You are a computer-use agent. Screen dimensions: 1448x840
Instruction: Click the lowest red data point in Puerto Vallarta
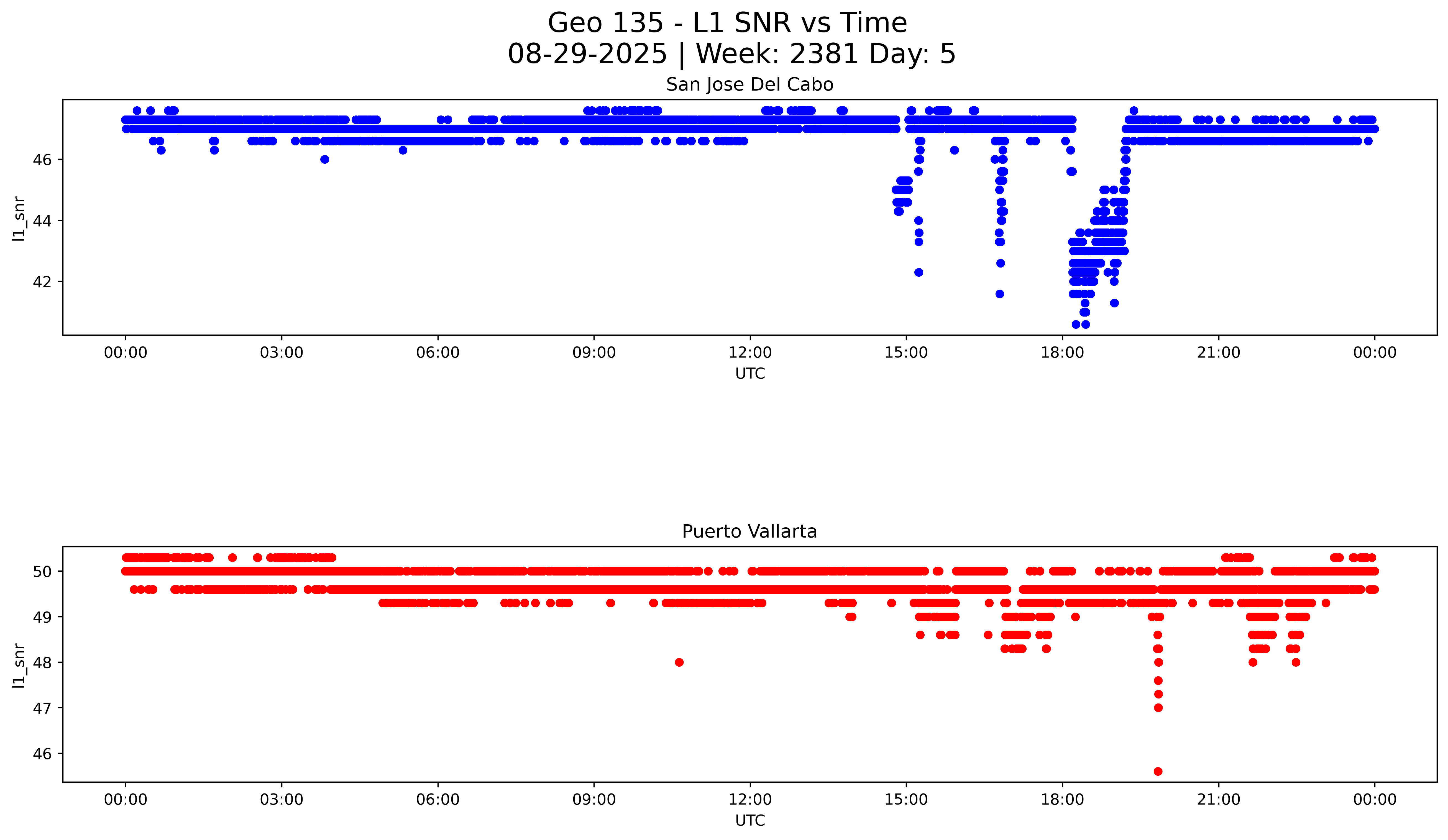click(1158, 771)
